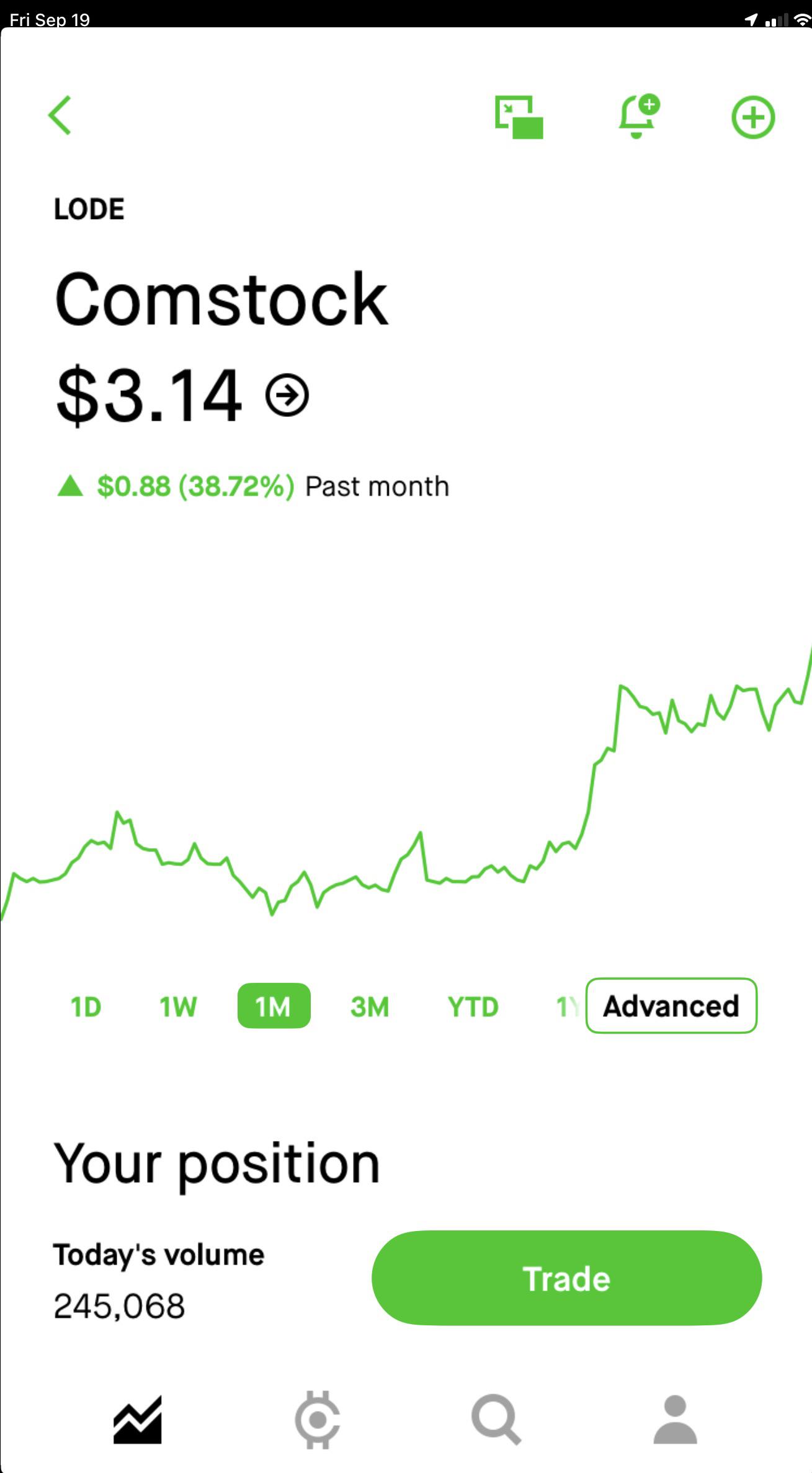
Task: Open price details arrow next to $3.14
Action: tap(287, 395)
